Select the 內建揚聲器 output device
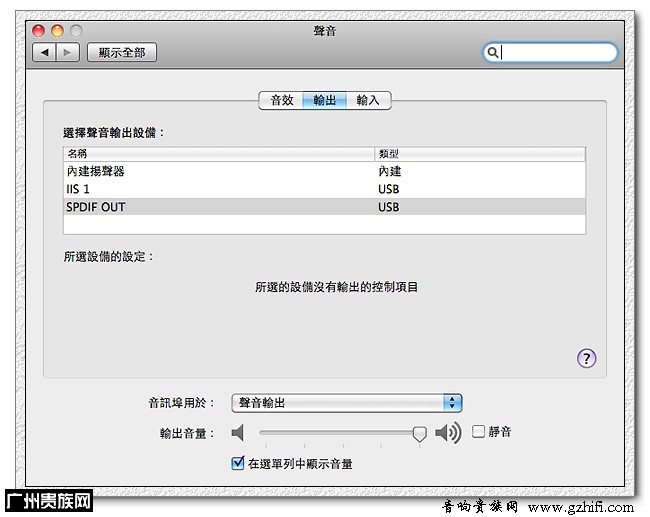 pyautogui.click(x=325, y=171)
